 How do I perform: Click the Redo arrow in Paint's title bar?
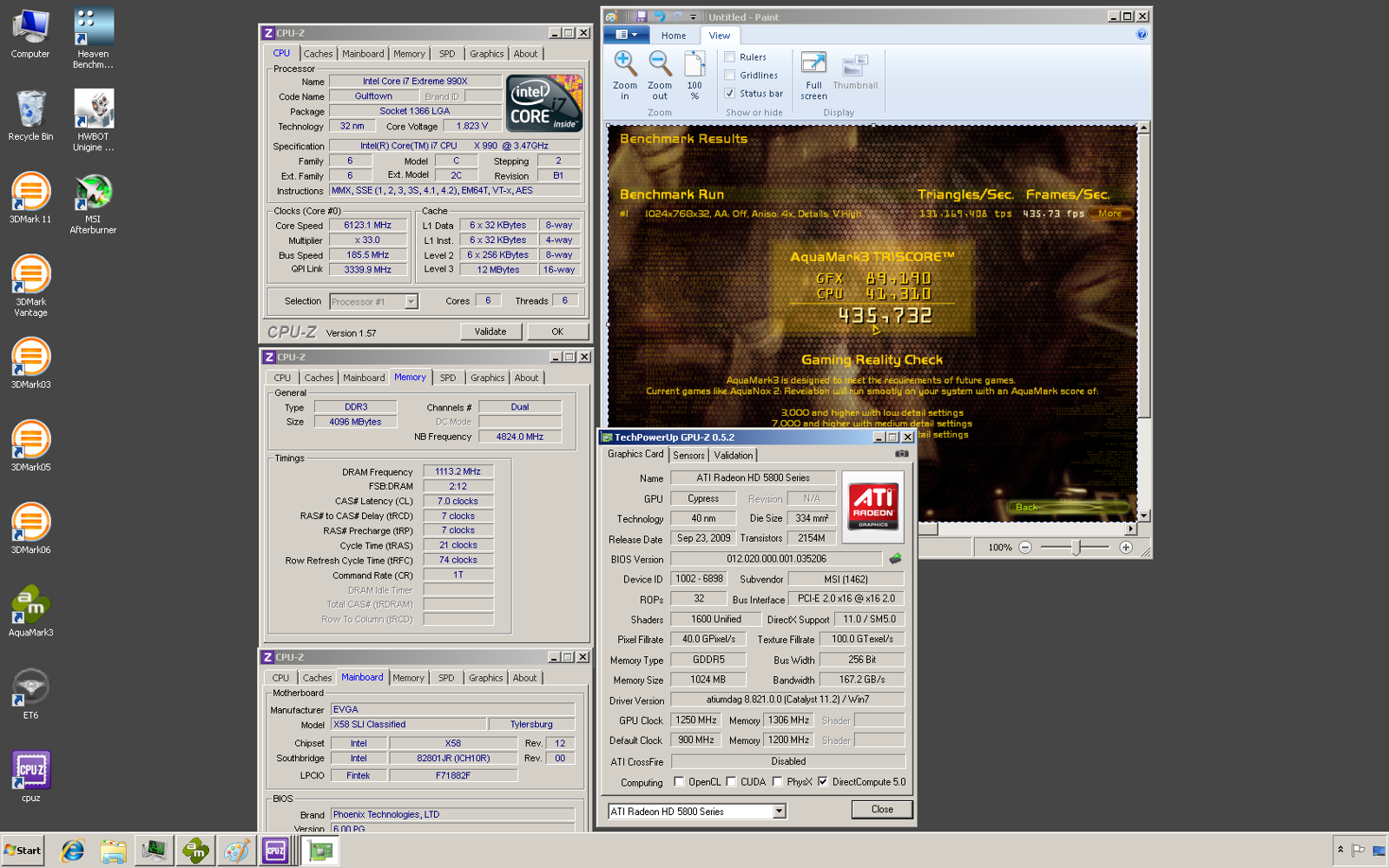click(677, 16)
